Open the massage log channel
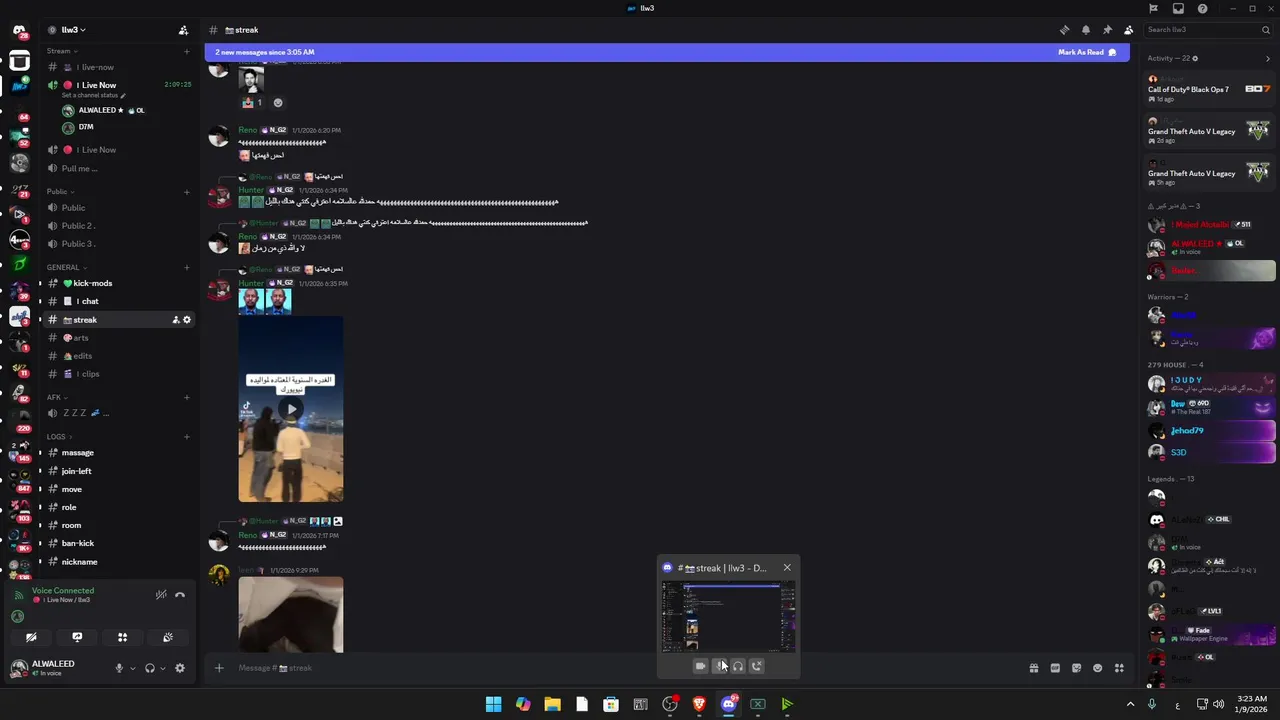The width and height of the screenshot is (1280, 720). point(118,453)
